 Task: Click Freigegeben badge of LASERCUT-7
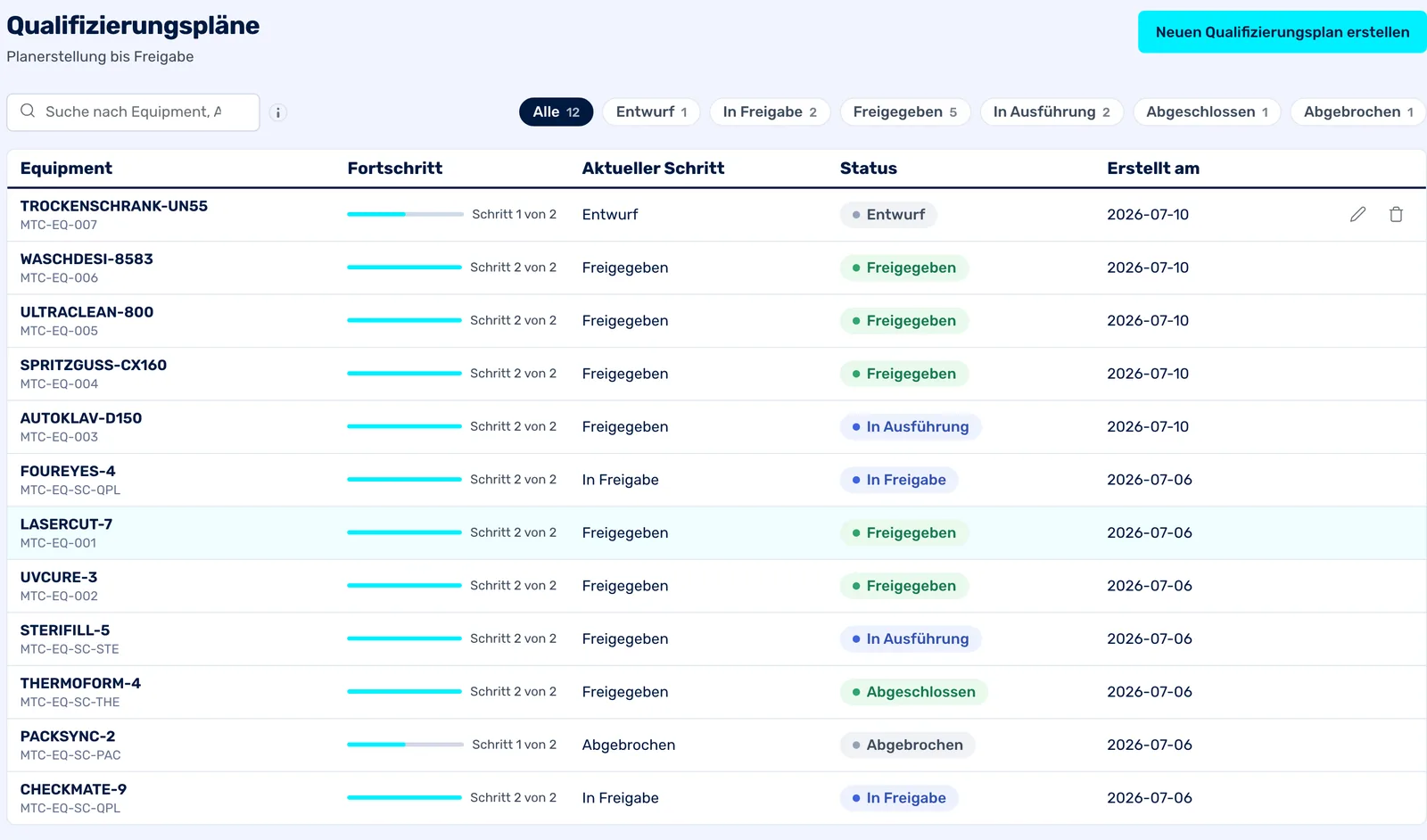pos(904,532)
